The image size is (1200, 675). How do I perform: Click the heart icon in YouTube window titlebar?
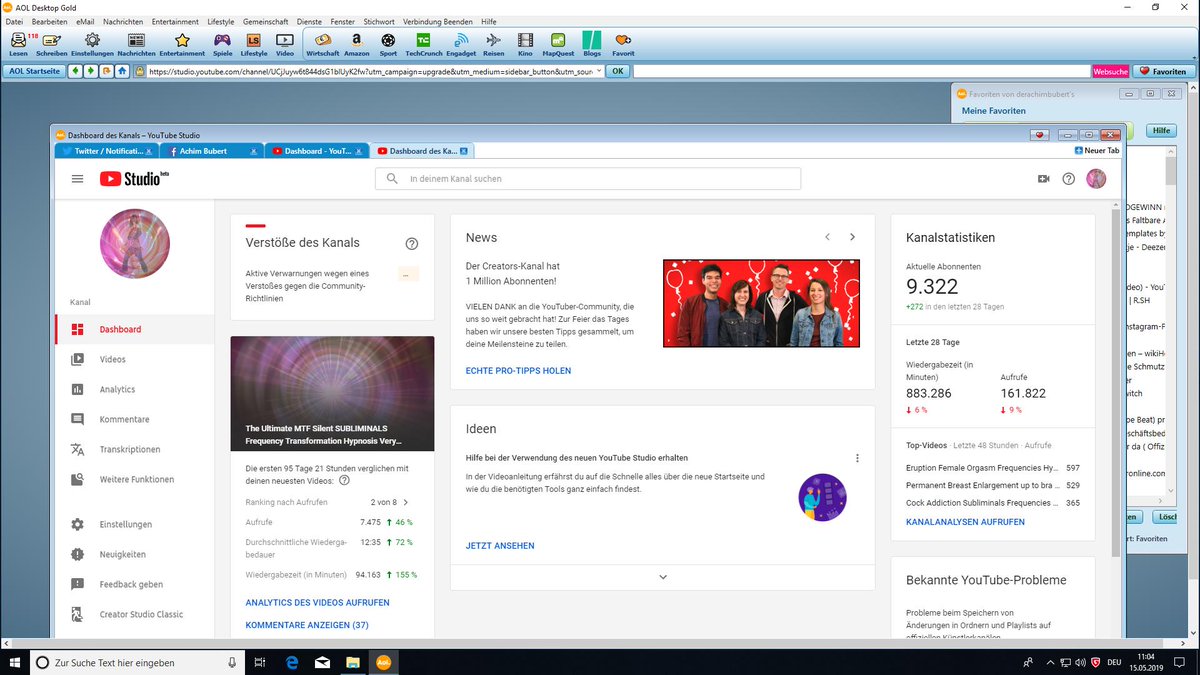[1041, 135]
